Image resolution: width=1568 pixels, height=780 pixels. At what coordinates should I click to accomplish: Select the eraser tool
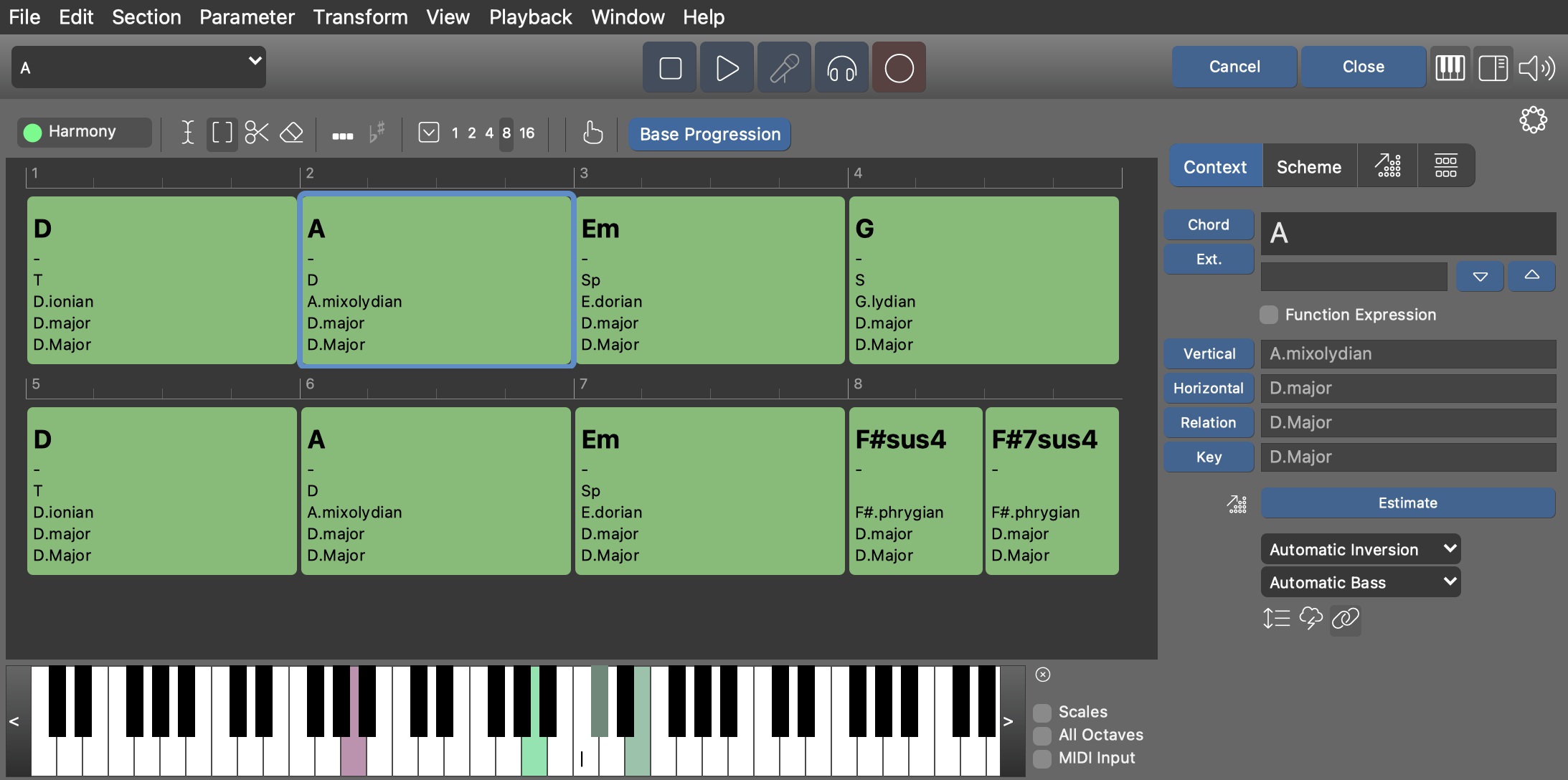(291, 133)
